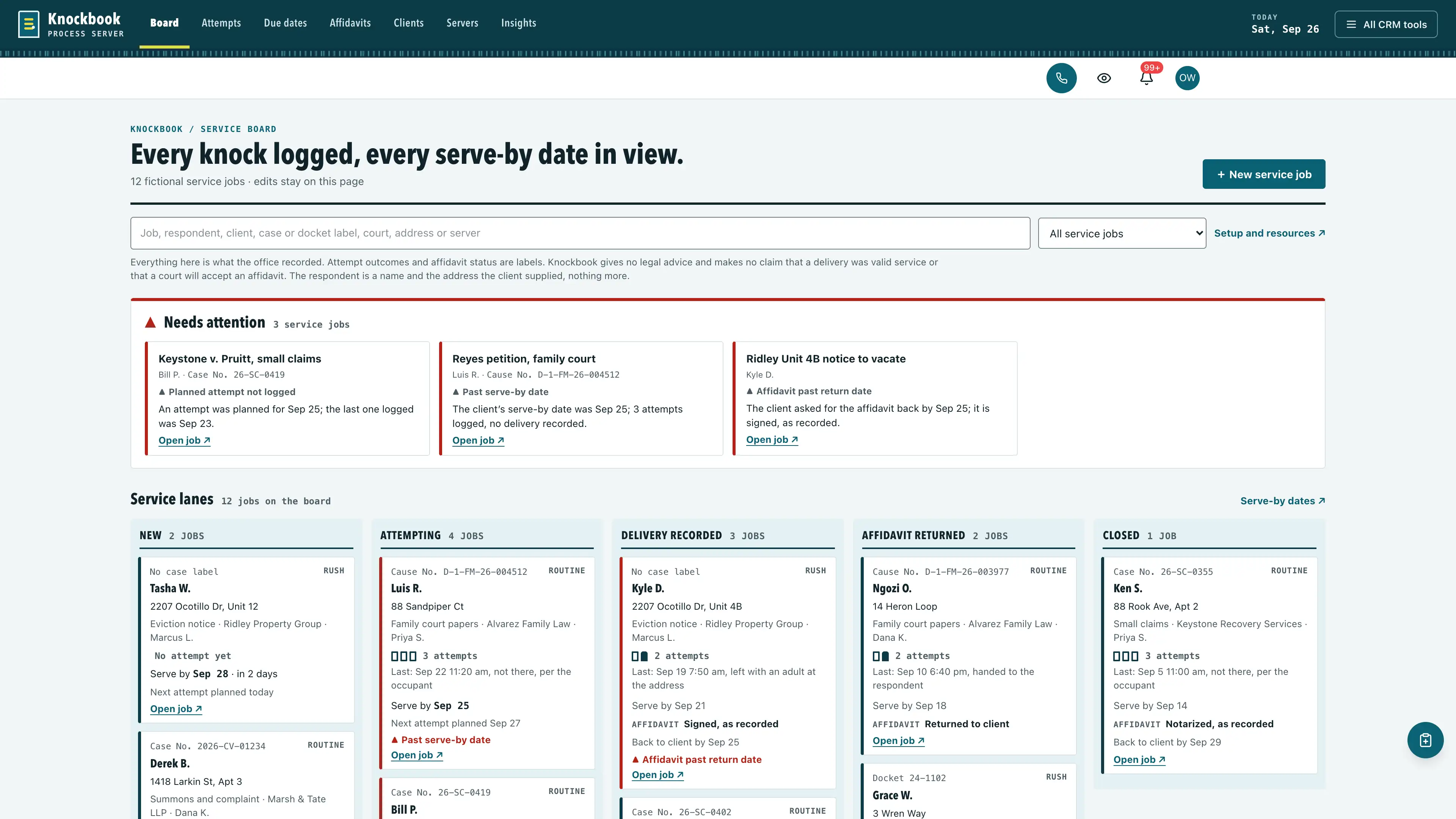The height and width of the screenshot is (819, 1456).
Task: Click the attempt boxes on Luis R. card
Action: pos(403,656)
